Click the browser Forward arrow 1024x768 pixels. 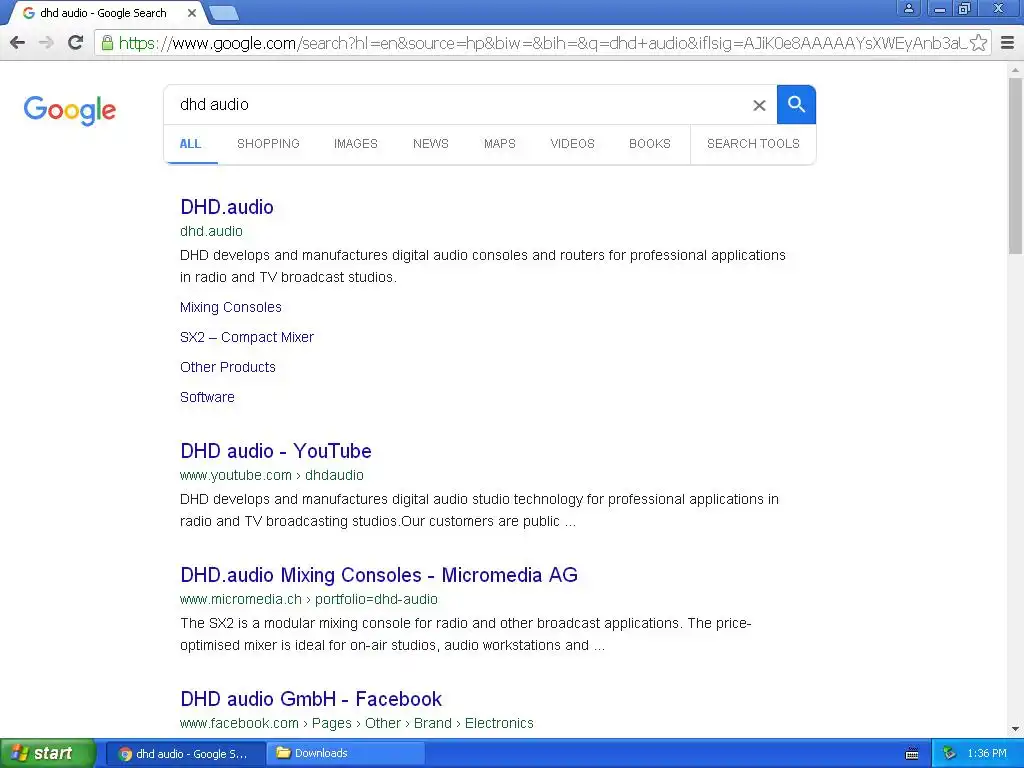46,43
